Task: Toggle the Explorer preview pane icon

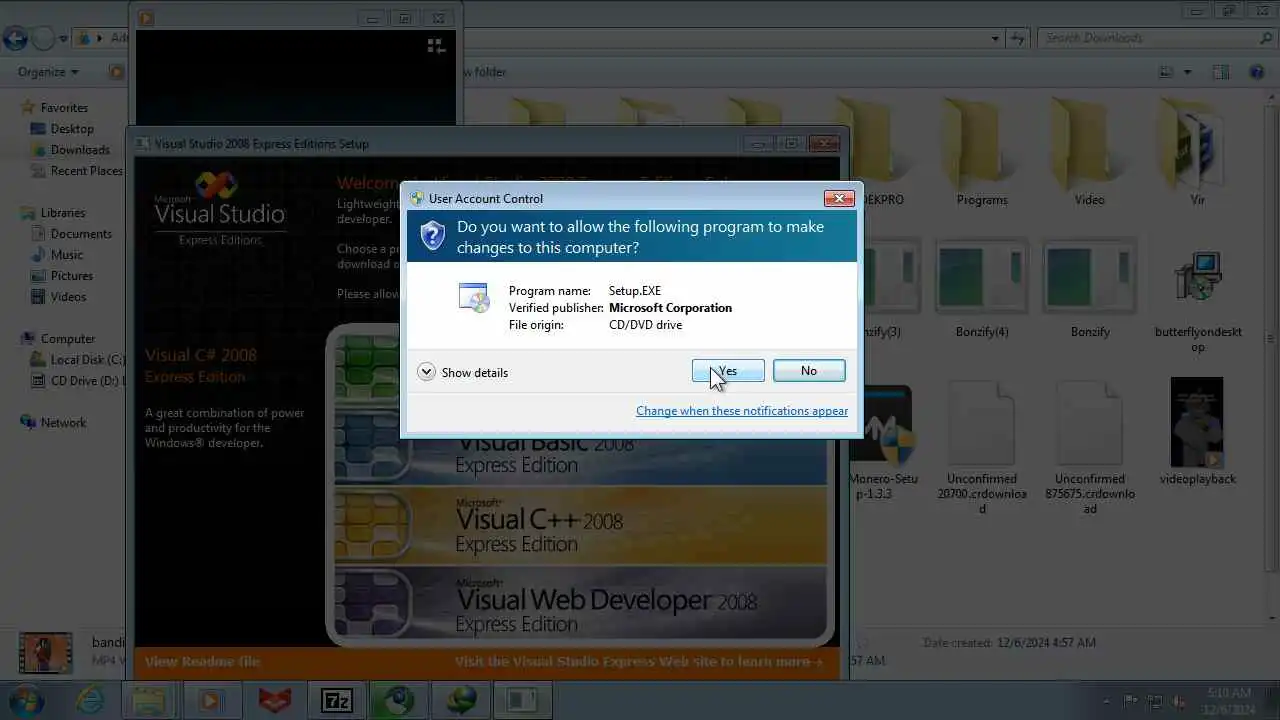Action: (x=1221, y=72)
